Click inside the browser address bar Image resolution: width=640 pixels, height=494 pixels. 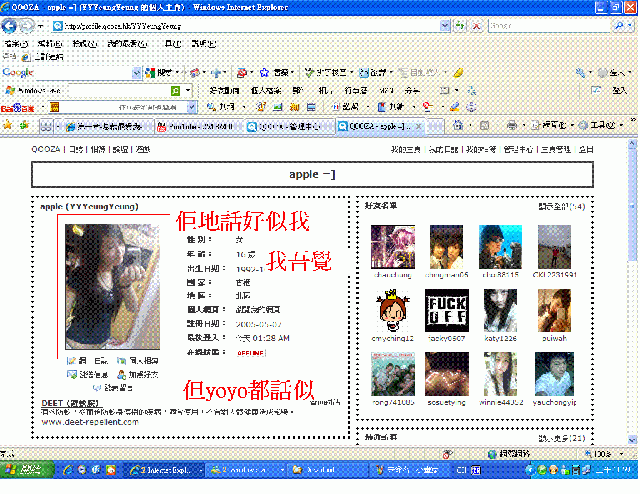[x=247, y=26]
